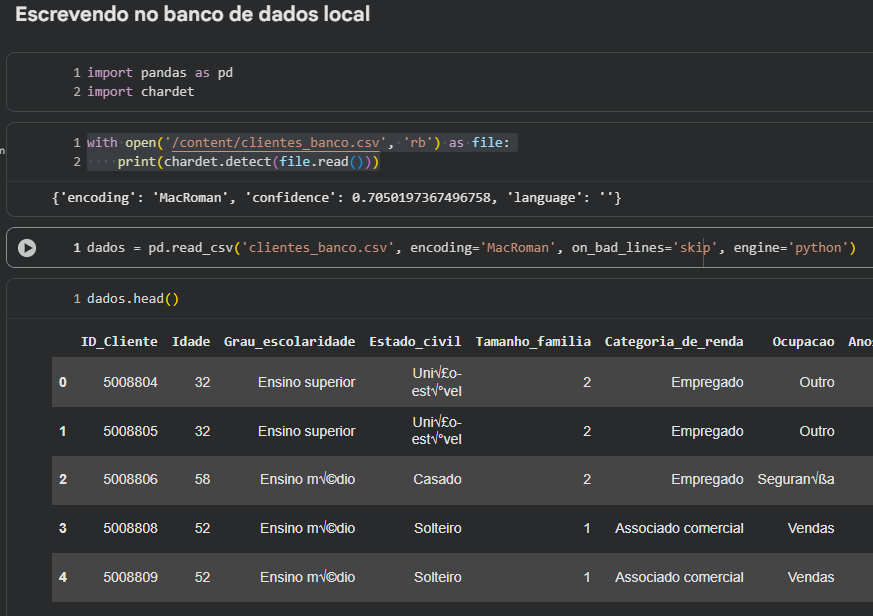Click on the 'import chardet' code line
The image size is (873, 616).
(x=140, y=91)
